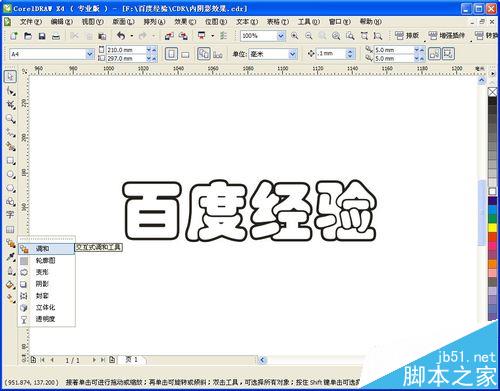500x391 pixels.
Task: Select the Shape edit tool
Action: click(x=10, y=91)
